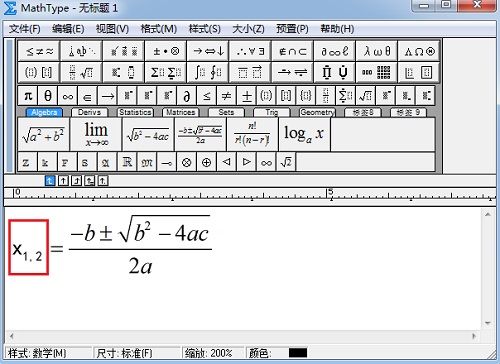
Task: Insert the circled plus symbol
Action: [x=207, y=162]
